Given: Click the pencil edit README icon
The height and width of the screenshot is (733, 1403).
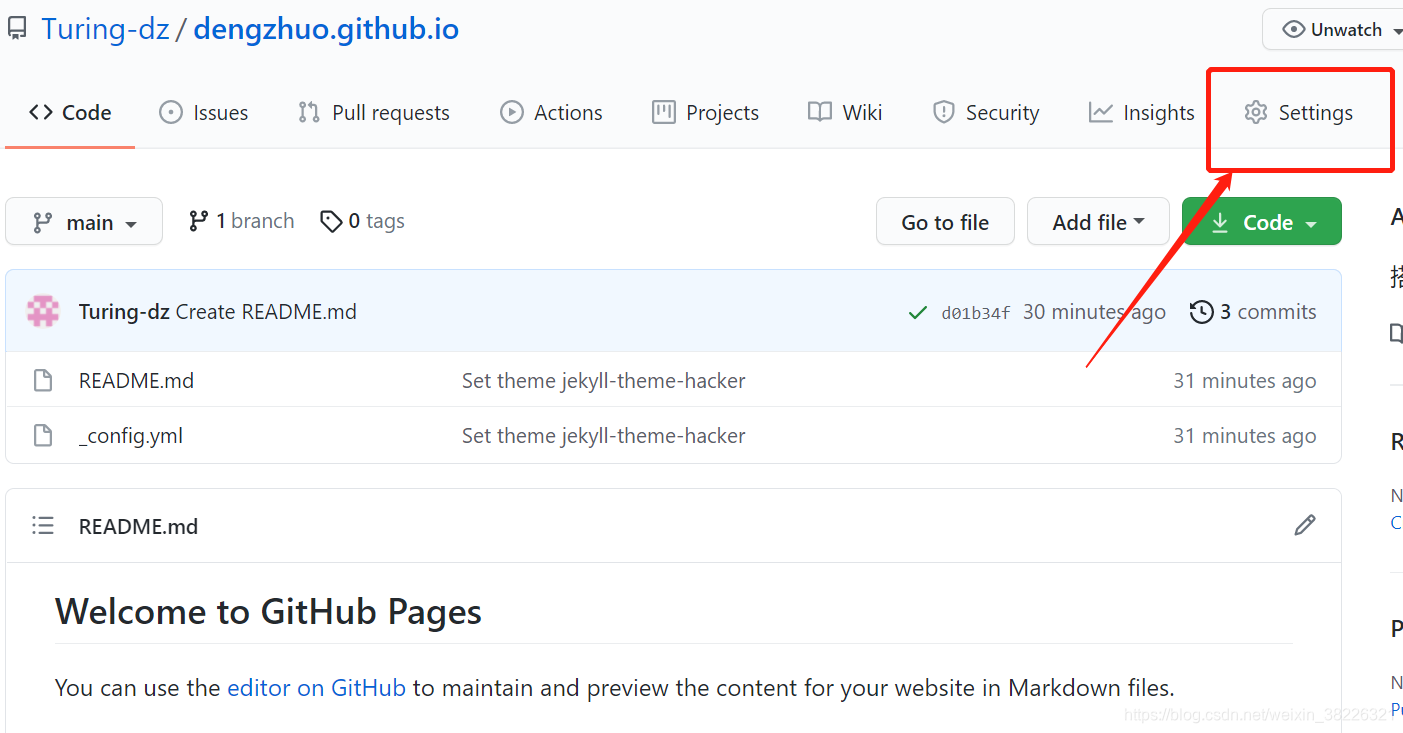Looking at the screenshot, I should (1305, 525).
